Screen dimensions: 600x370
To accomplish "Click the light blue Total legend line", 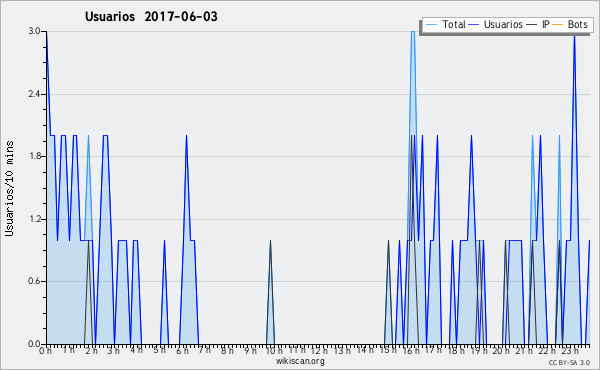I will pyautogui.click(x=431, y=25).
